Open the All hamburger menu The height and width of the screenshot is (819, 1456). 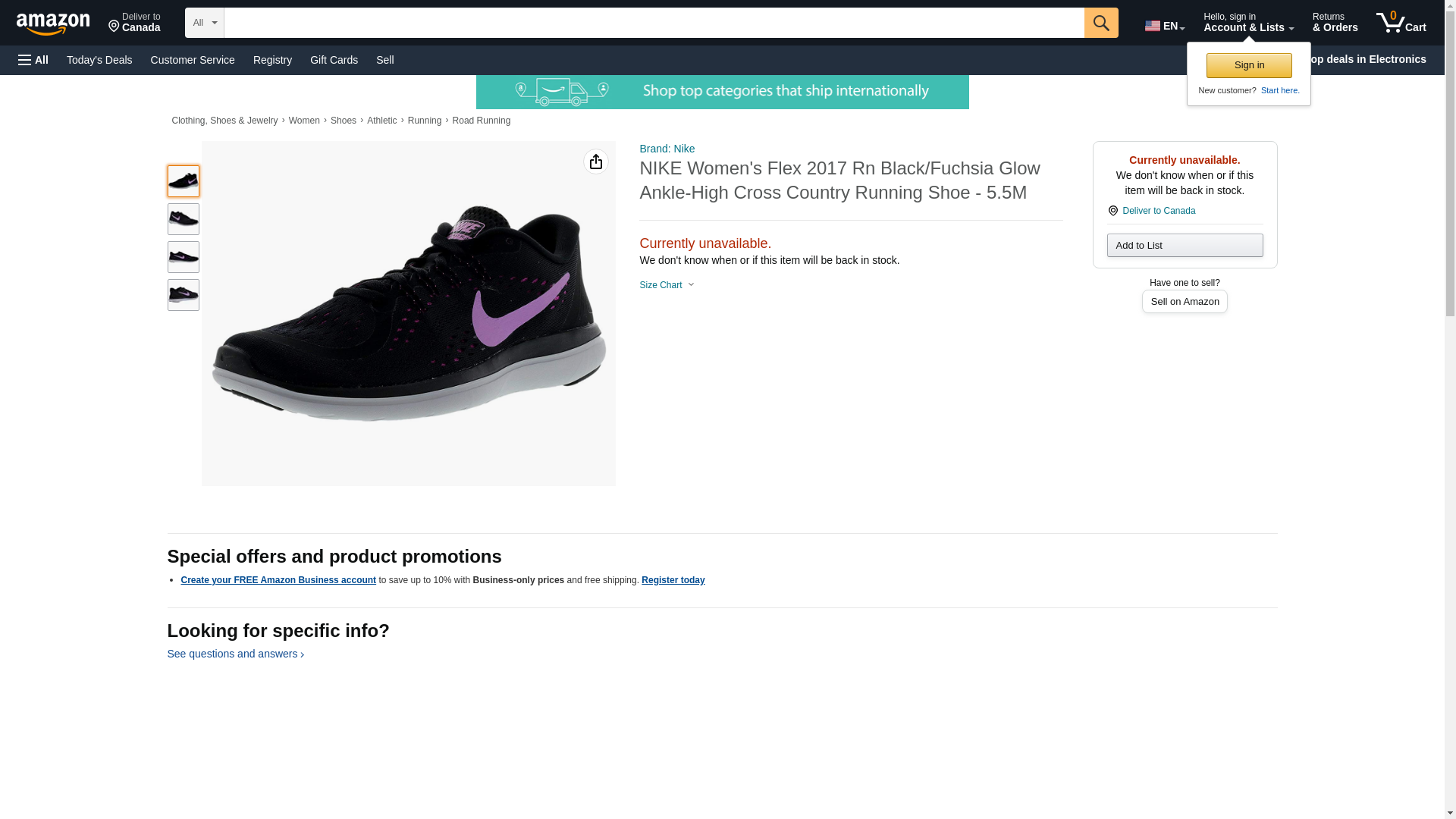33,60
